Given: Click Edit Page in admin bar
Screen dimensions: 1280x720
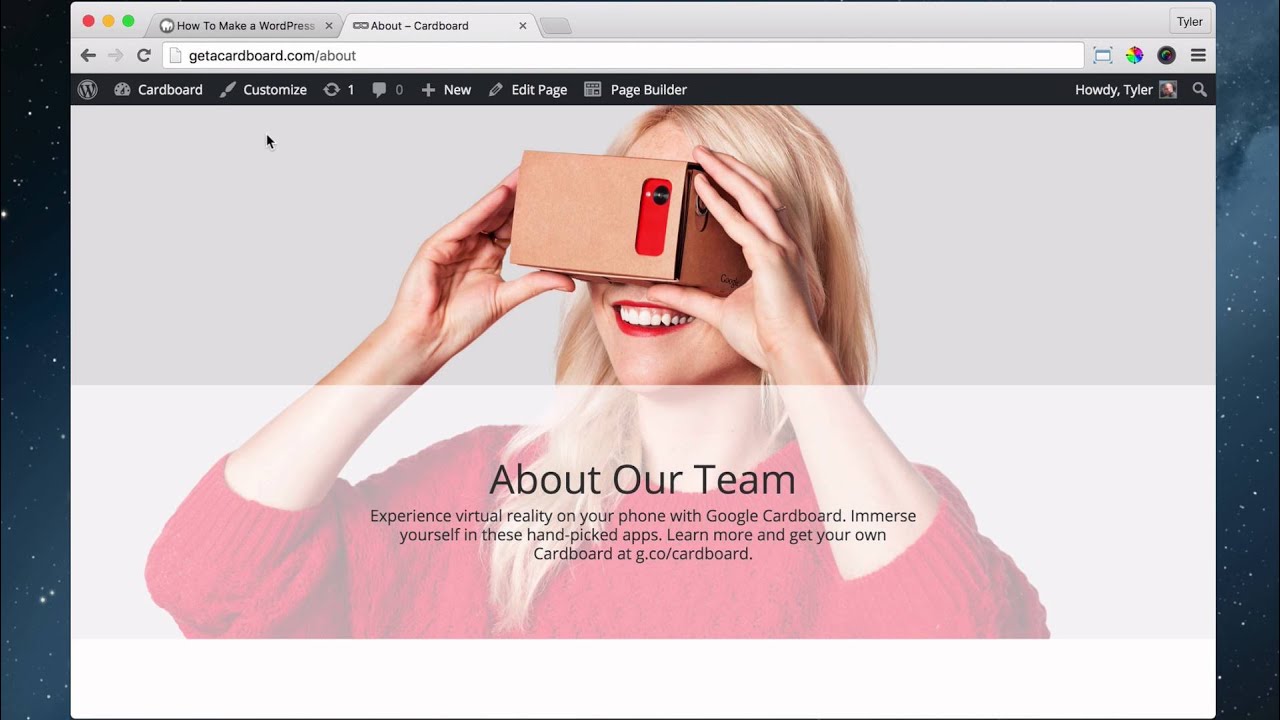Looking at the screenshot, I should (528, 90).
